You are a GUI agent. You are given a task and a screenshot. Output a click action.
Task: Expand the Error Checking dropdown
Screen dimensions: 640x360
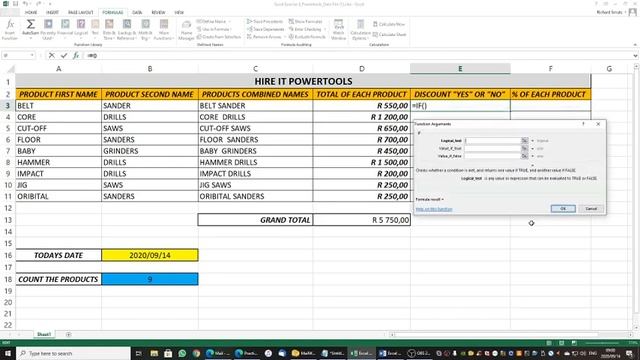pos(325,29)
